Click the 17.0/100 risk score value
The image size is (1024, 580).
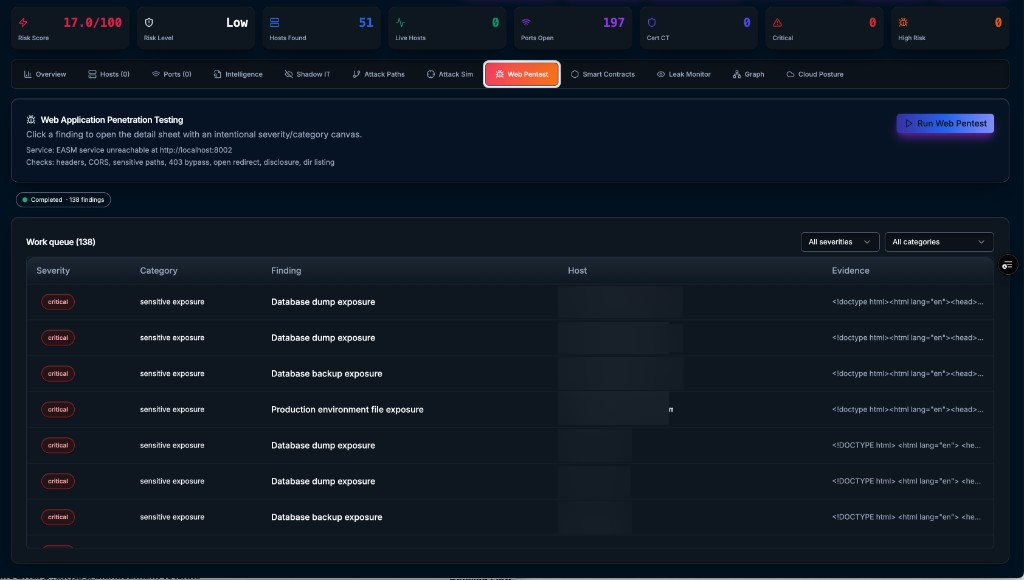92,23
